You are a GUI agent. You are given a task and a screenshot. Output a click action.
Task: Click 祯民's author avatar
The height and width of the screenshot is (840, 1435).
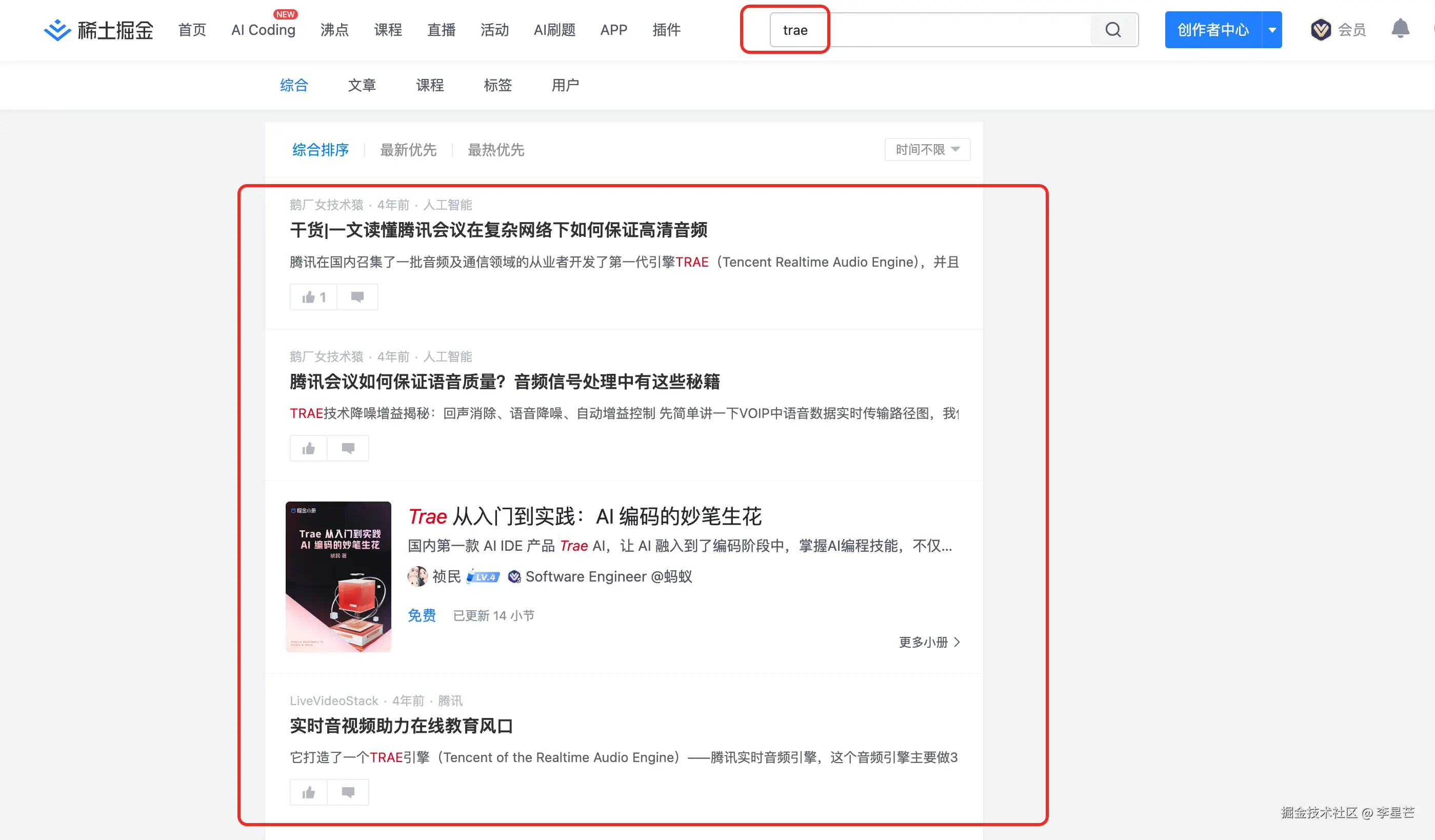pos(418,576)
